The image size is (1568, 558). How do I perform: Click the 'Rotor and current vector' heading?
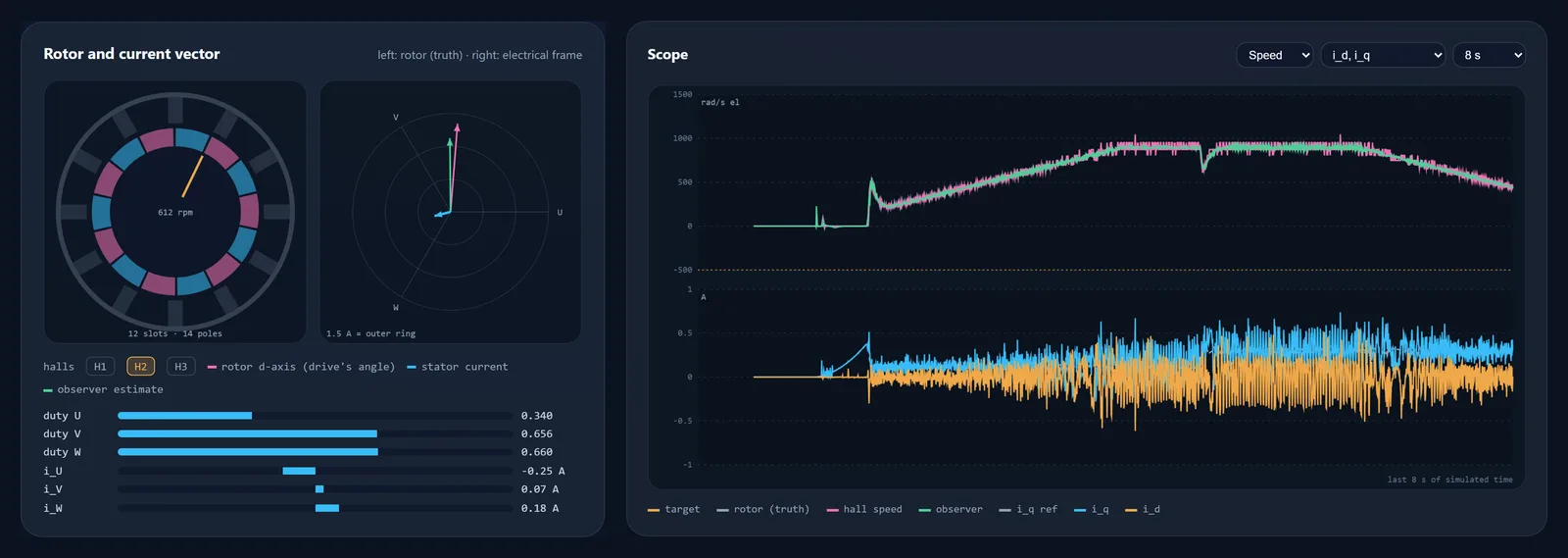click(x=131, y=54)
